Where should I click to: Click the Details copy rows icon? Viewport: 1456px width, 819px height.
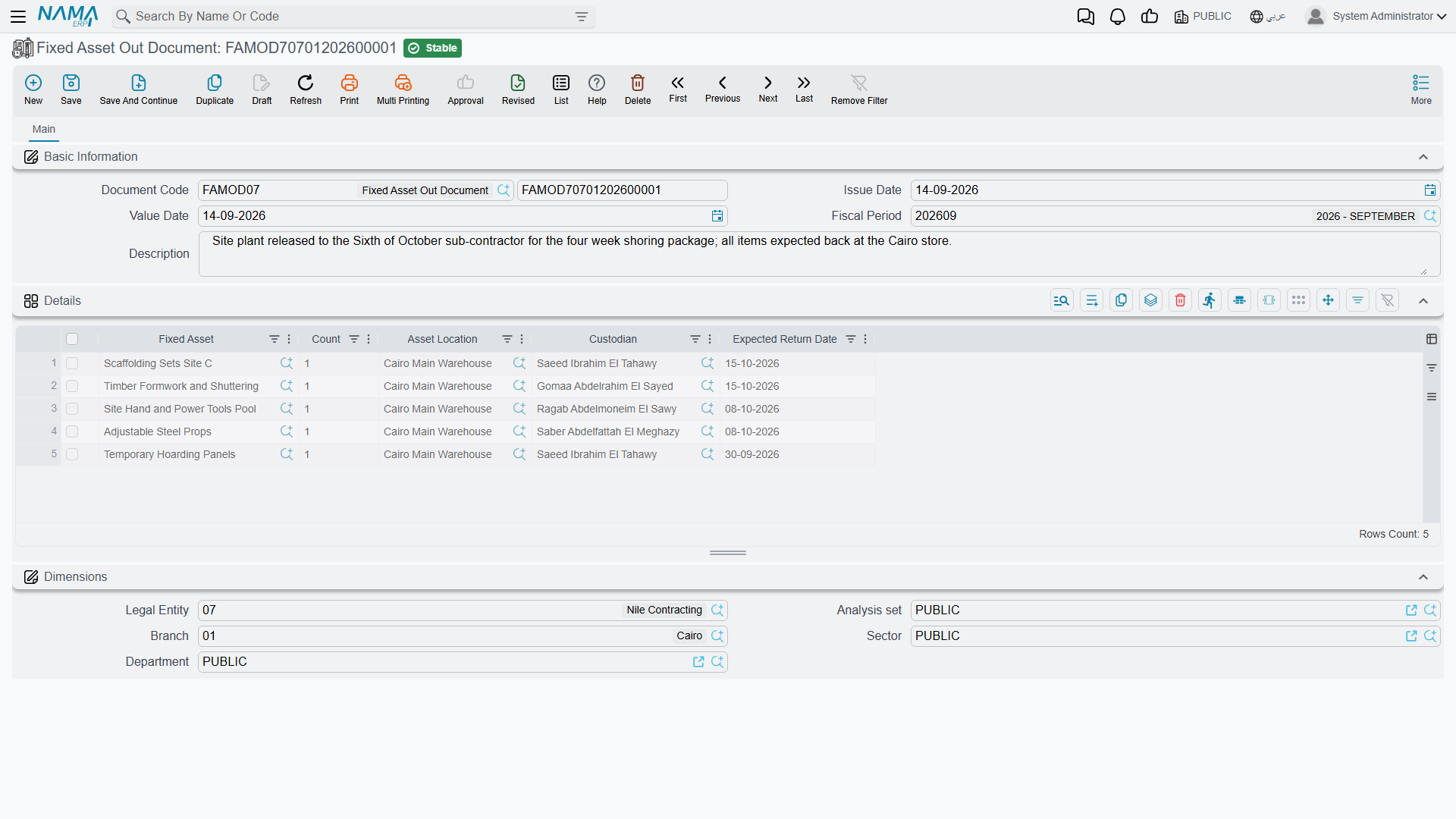tap(1121, 300)
